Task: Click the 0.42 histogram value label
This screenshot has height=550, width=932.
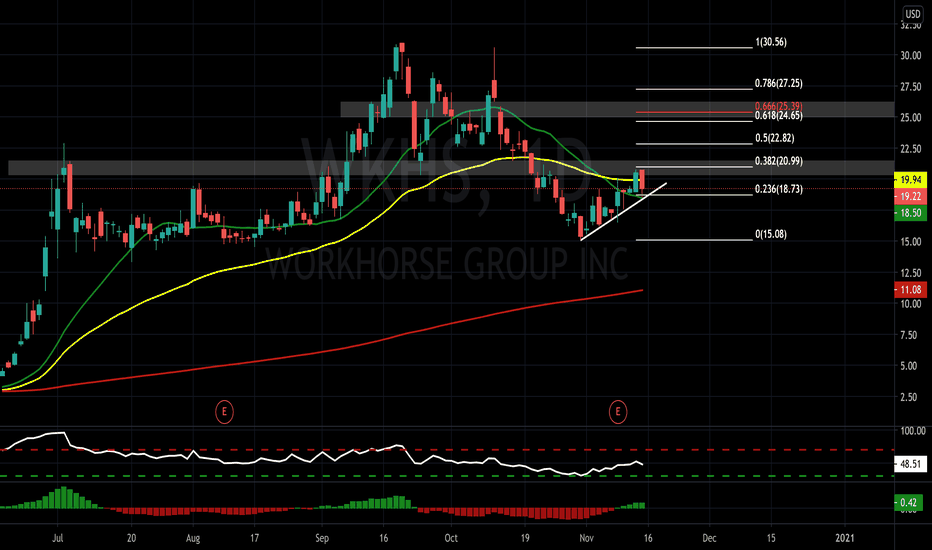Action: (x=910, y=502)
